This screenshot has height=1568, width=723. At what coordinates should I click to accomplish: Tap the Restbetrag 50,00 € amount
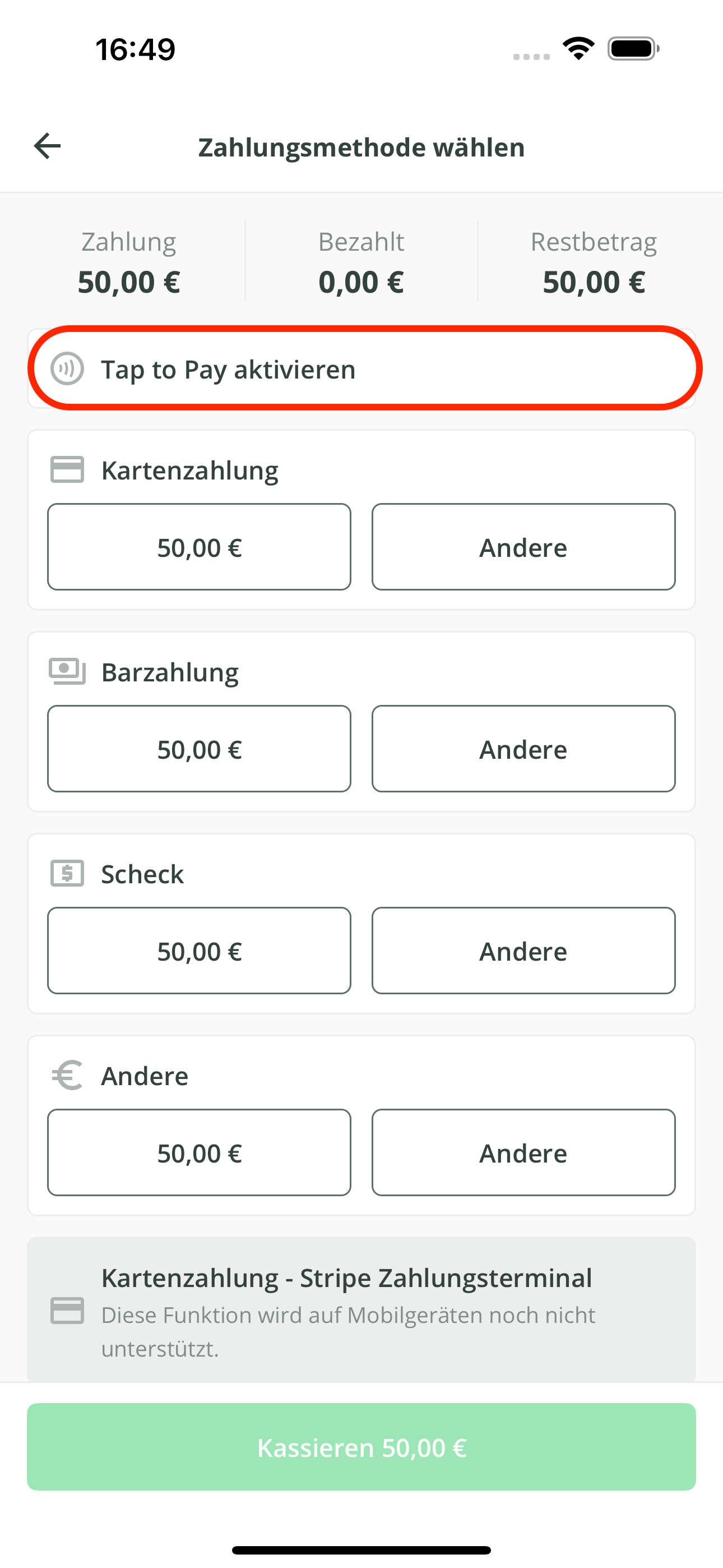click(594, 283)
